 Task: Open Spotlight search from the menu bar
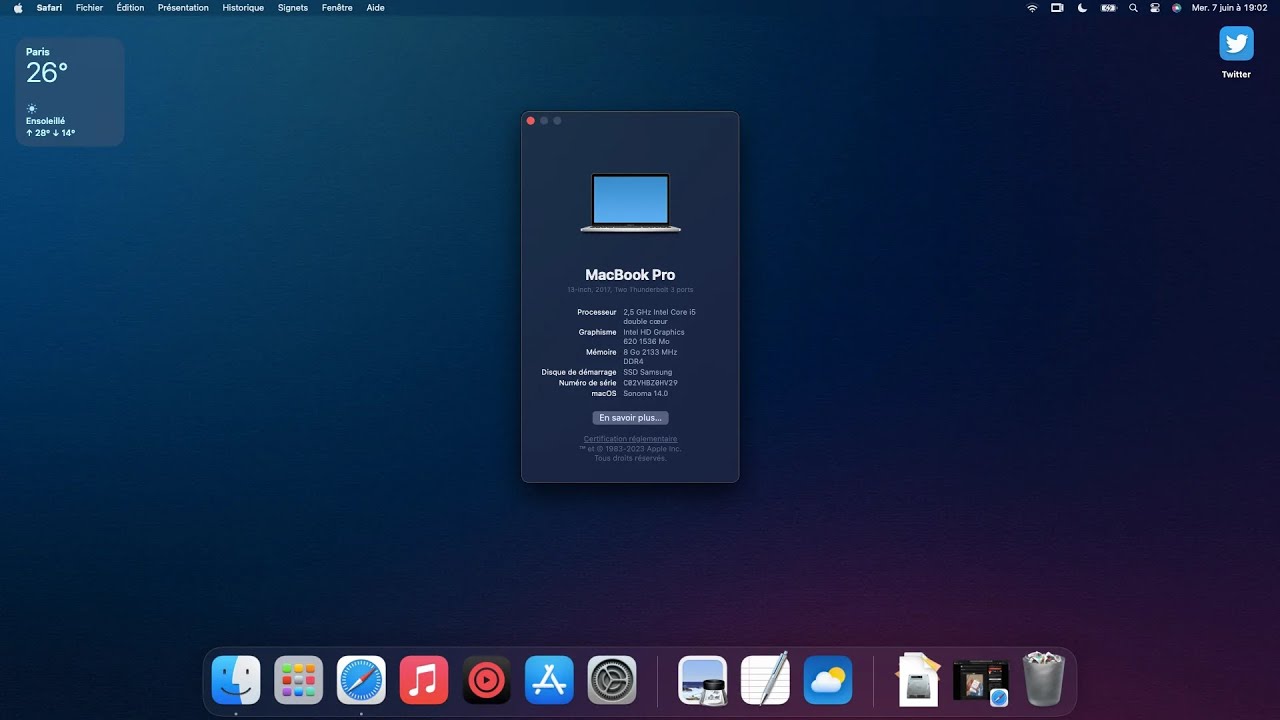pos(1133,8)
